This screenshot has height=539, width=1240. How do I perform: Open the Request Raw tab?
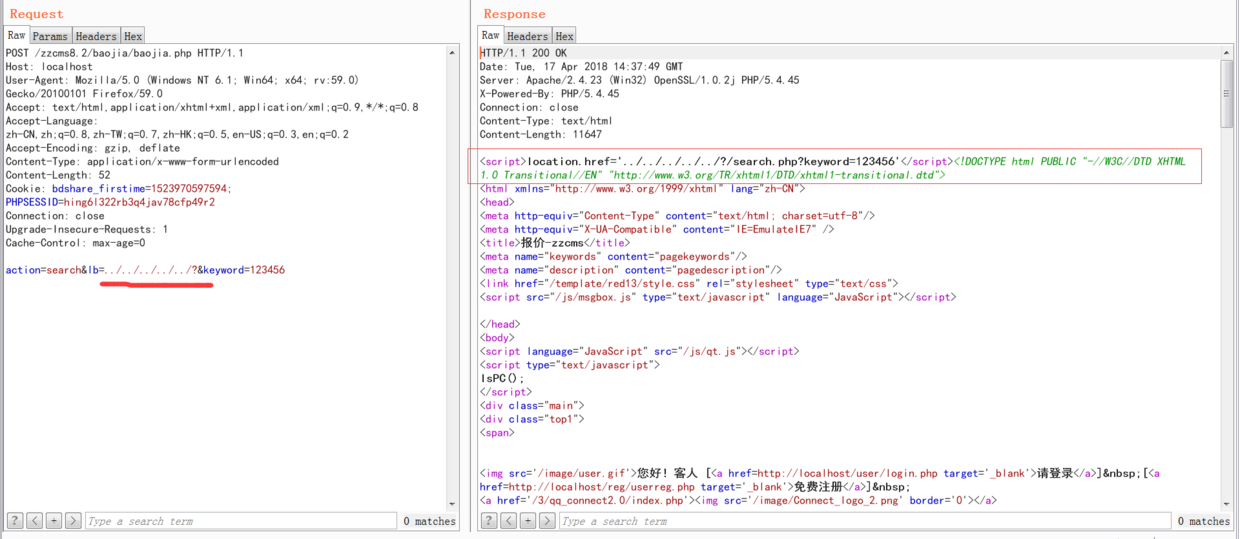16,36
